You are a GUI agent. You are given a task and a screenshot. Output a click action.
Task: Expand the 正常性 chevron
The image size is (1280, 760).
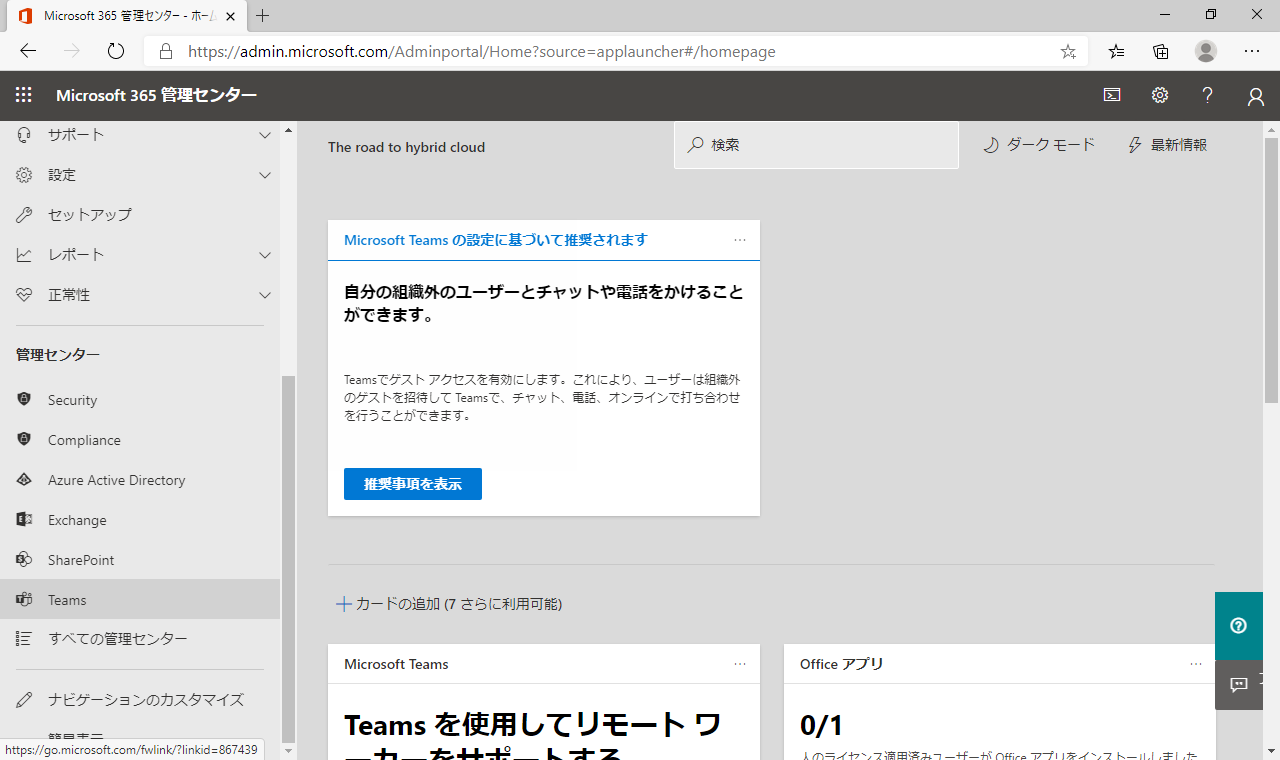(265, 295)
